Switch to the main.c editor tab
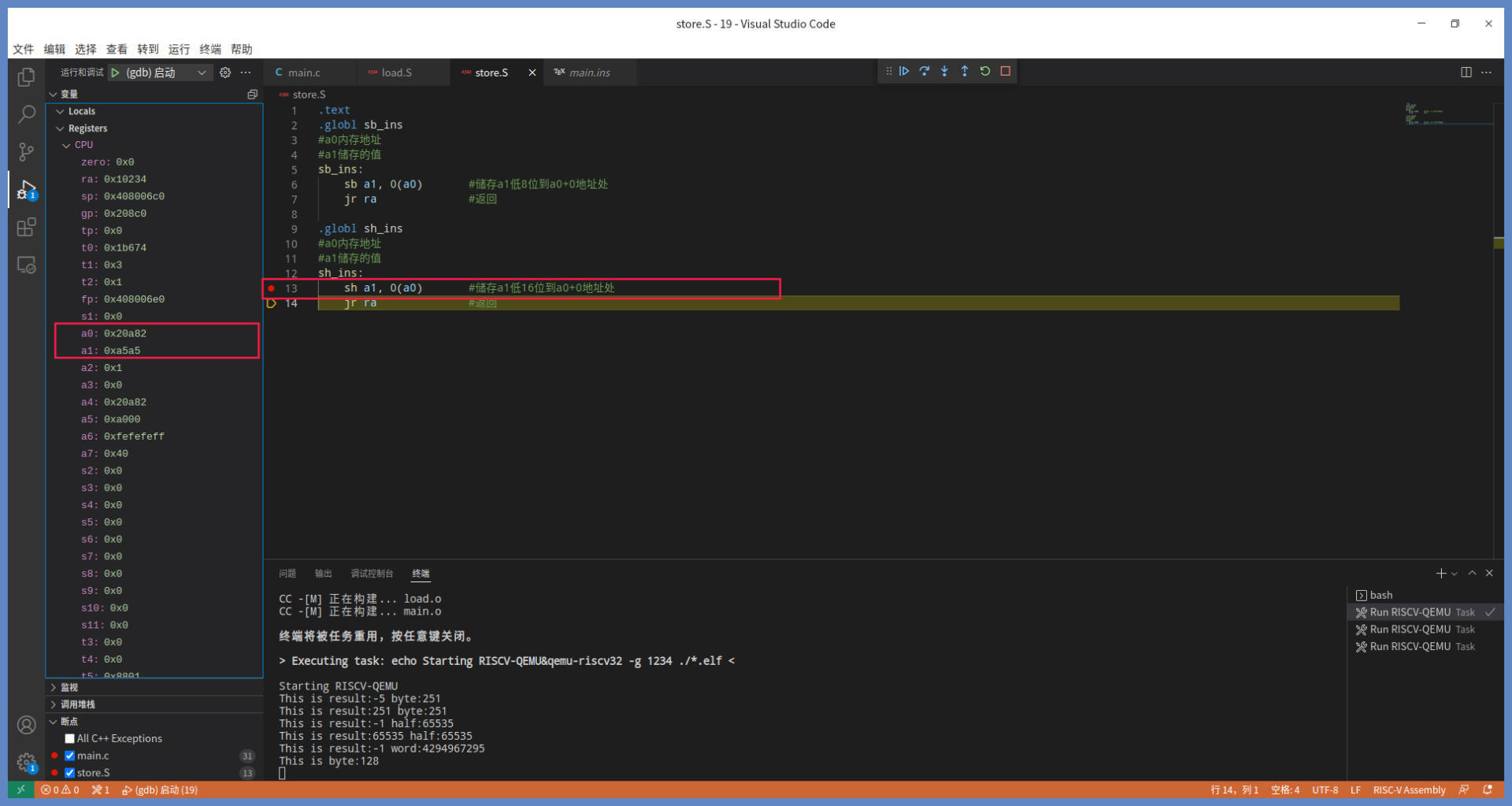This screenshot has width=1512, height=806. [304, 72]
